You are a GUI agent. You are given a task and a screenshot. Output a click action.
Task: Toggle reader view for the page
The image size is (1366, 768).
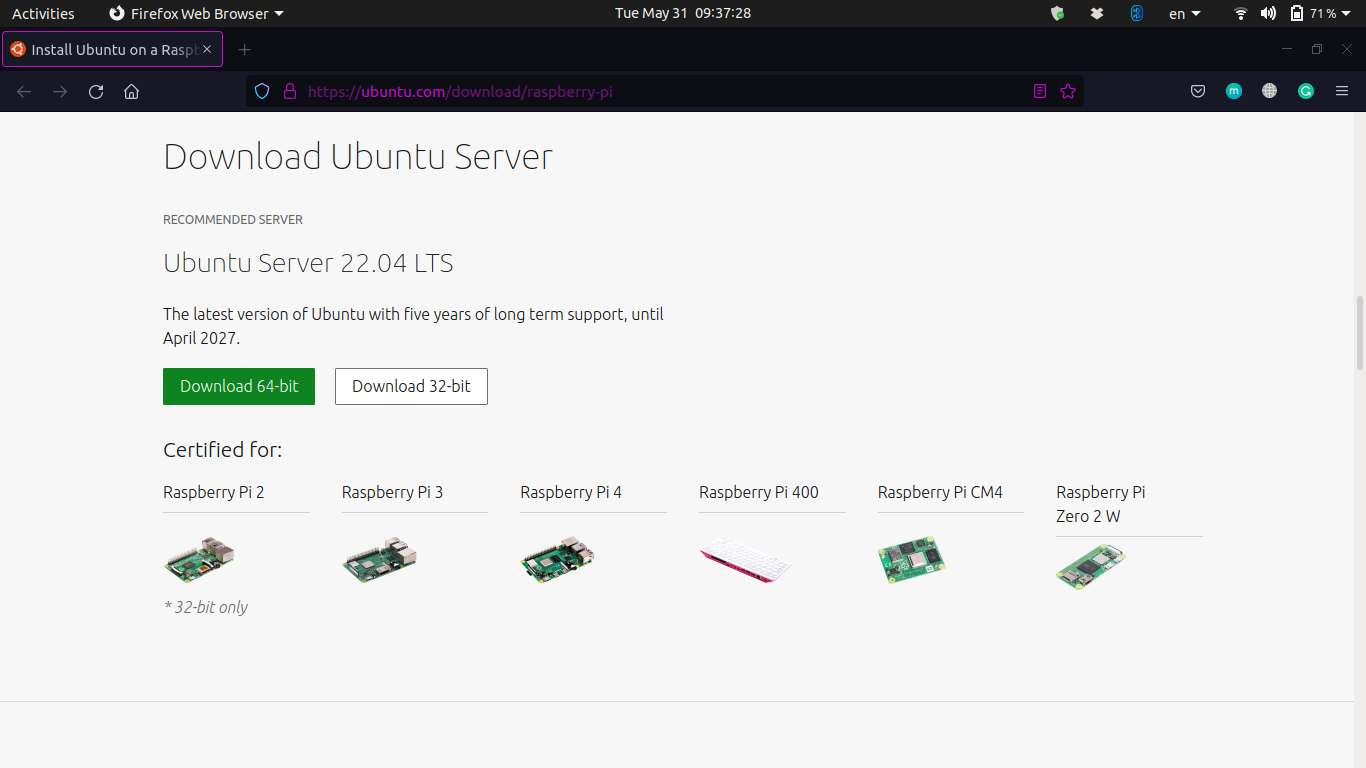click(1039, 91)
